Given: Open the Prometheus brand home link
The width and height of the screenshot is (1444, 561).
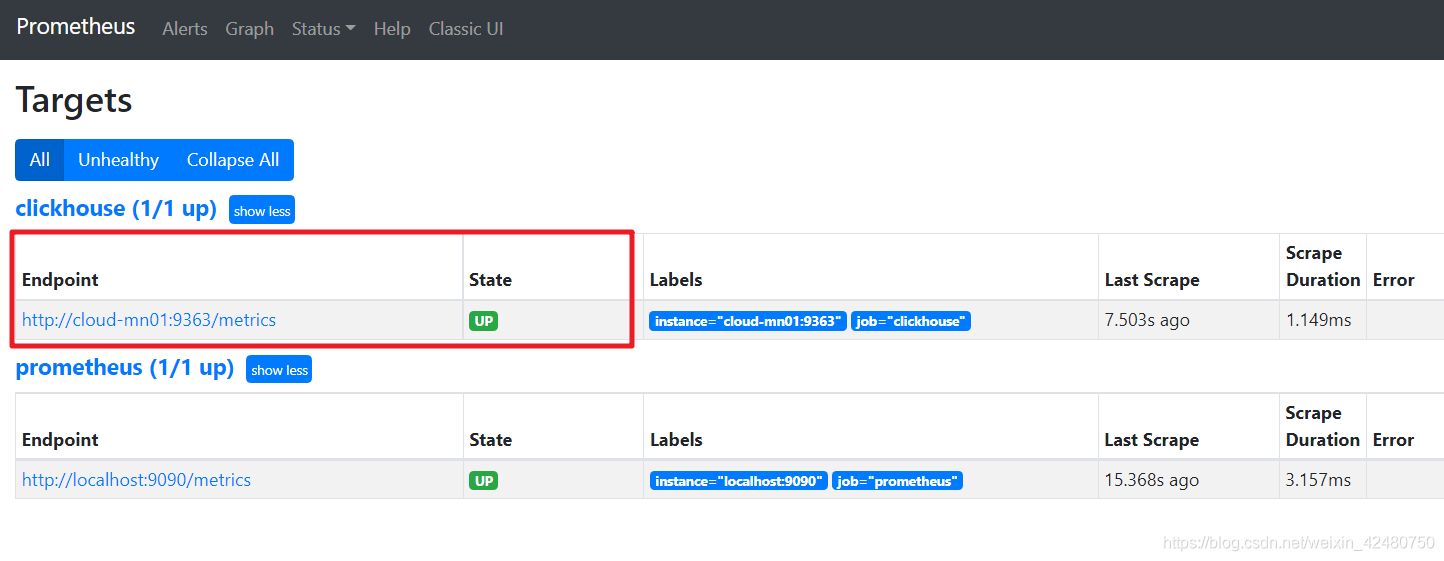Looking at the screenshot, I should click(76, 27).
